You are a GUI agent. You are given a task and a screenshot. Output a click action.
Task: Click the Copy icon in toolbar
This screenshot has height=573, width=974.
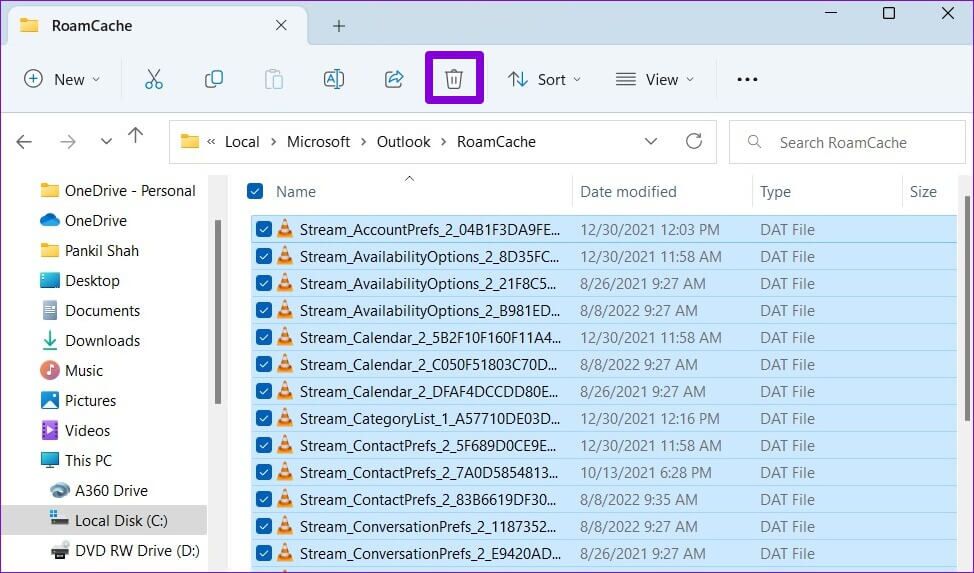[213, 79]
